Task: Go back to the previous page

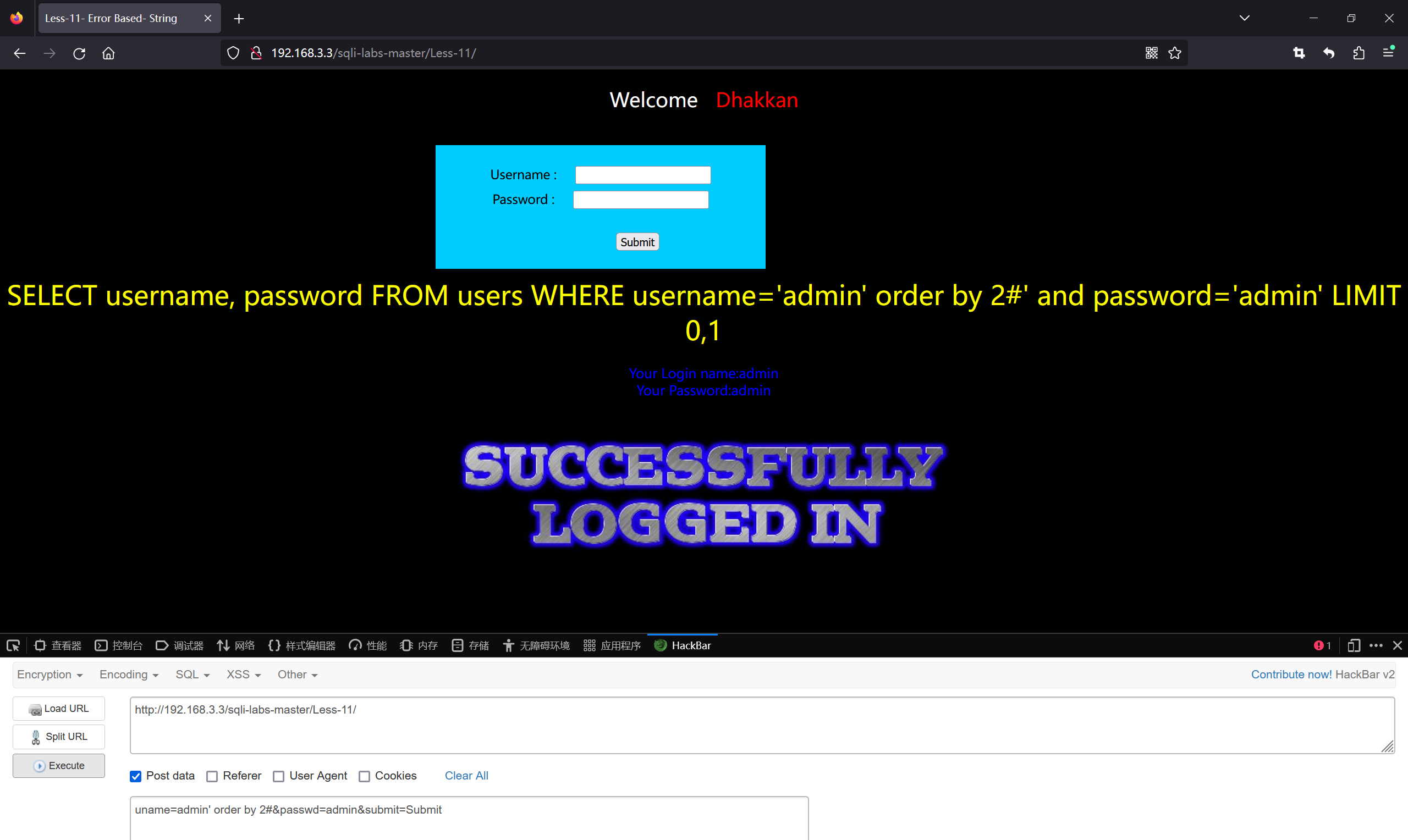Action: tap(20, 53)
